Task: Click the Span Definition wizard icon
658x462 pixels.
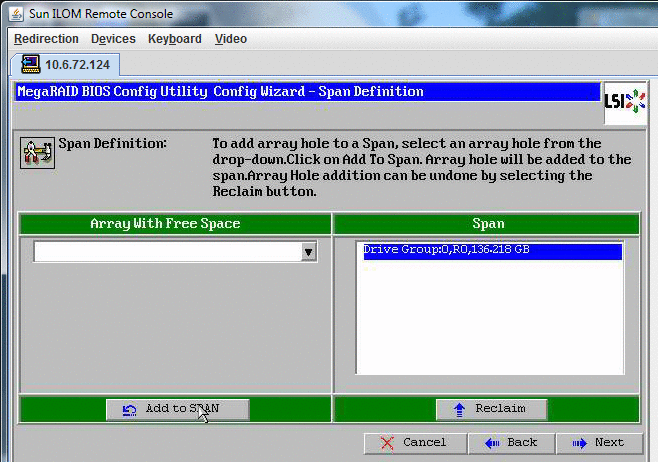Action: tap(37, 153)
